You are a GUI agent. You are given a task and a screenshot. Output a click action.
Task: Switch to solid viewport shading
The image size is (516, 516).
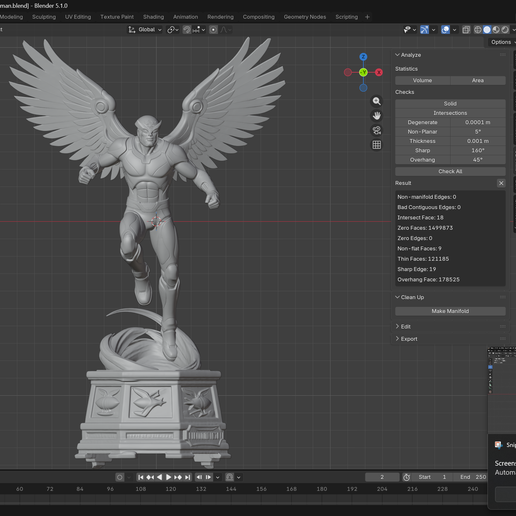tap(487, 30)
